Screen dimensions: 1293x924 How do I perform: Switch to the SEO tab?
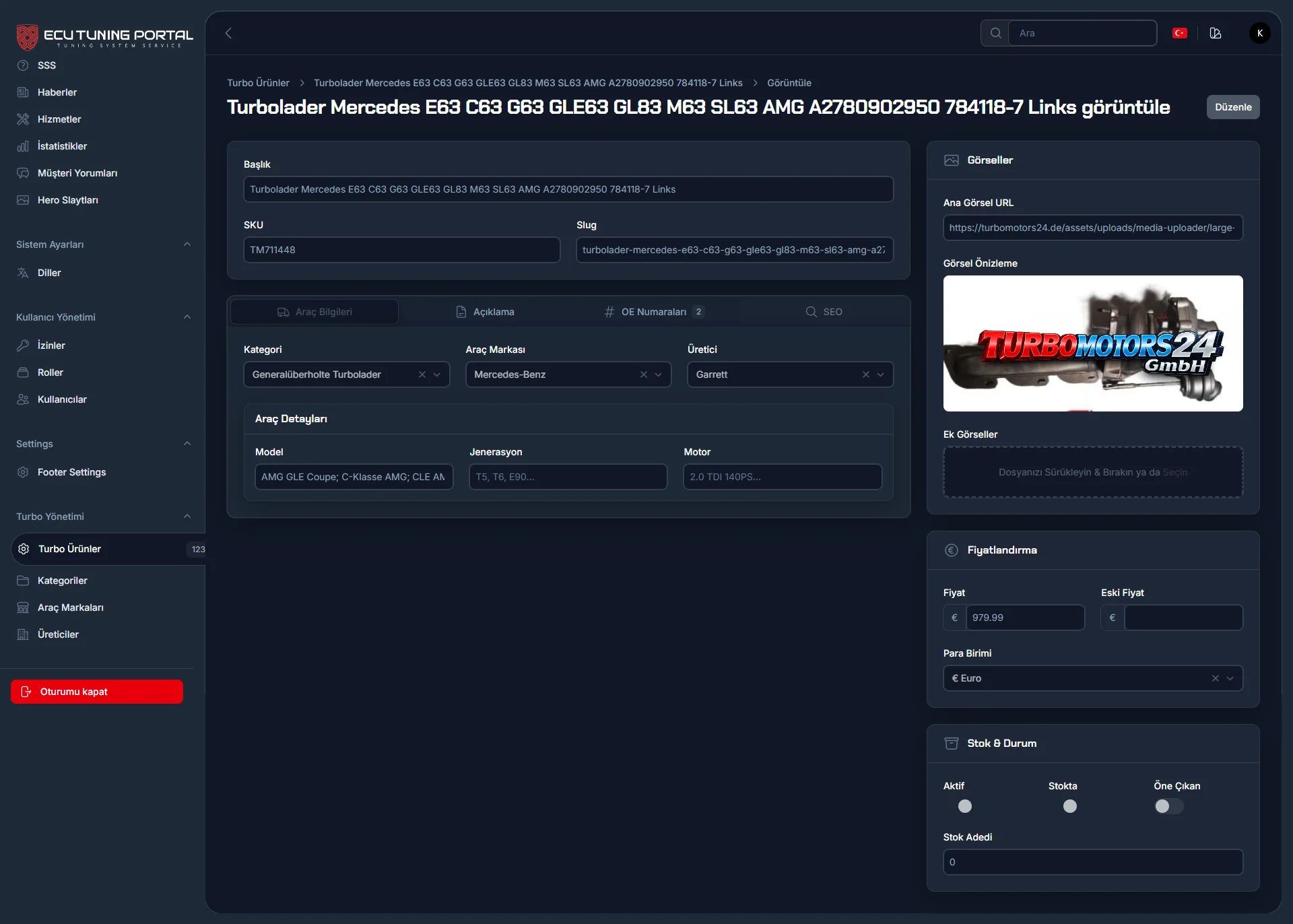pos(824,312)
